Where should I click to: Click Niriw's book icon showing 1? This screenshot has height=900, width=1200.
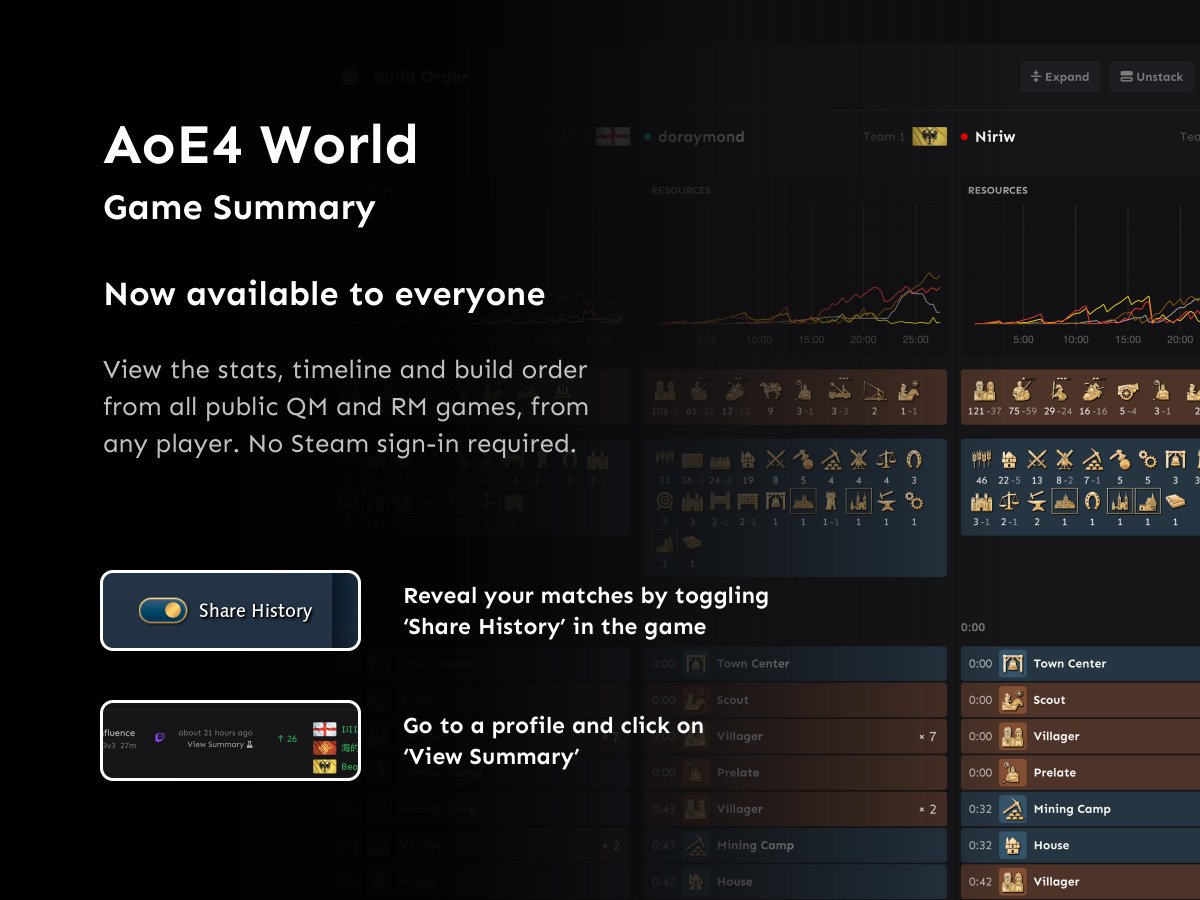pyautogui.click(x=1176, y=501)
